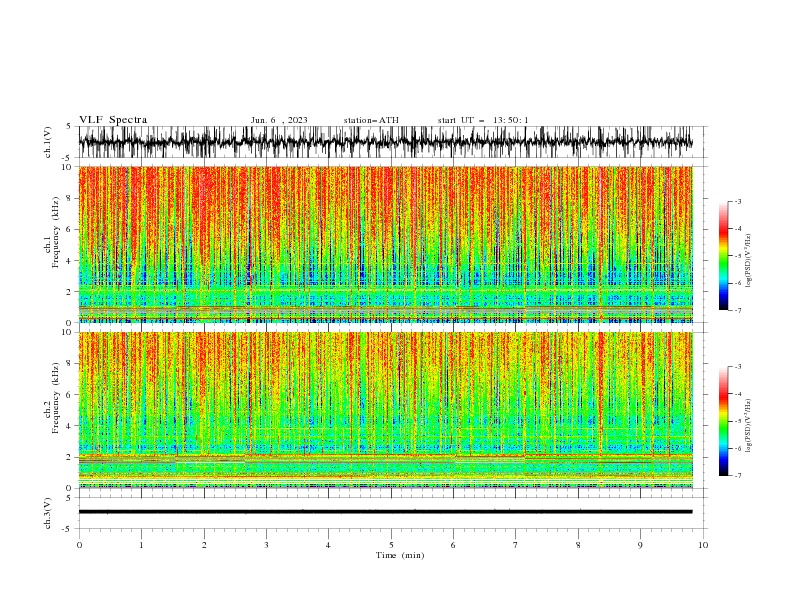
Task: Click inside the ch.1 spectrogram panel
Action: pyautogui.click(x=385, y=244)
